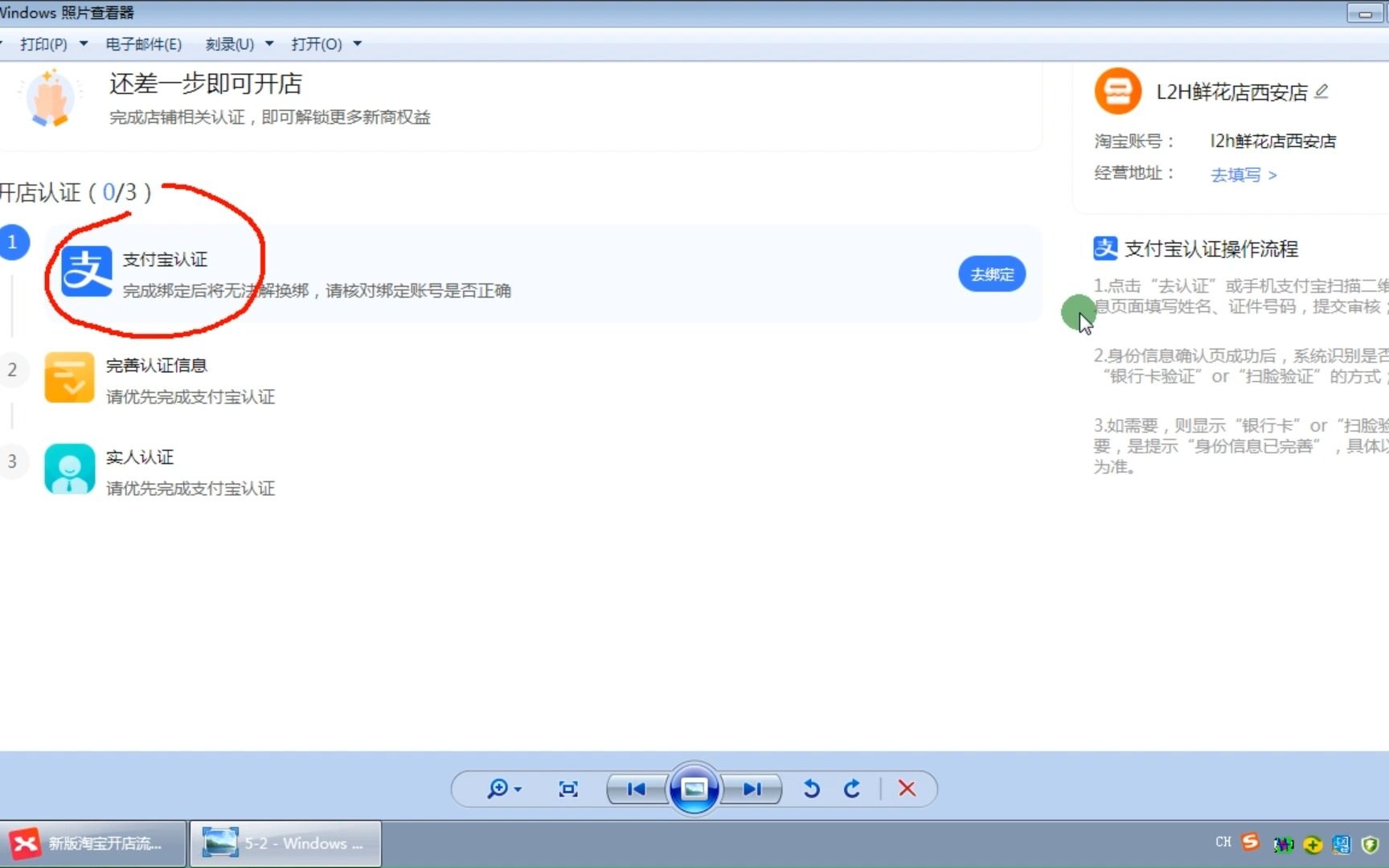Click the teal 实人认证 person icon
The height and width of the screenshot is (868, 1389).
[x=69, y=469]
